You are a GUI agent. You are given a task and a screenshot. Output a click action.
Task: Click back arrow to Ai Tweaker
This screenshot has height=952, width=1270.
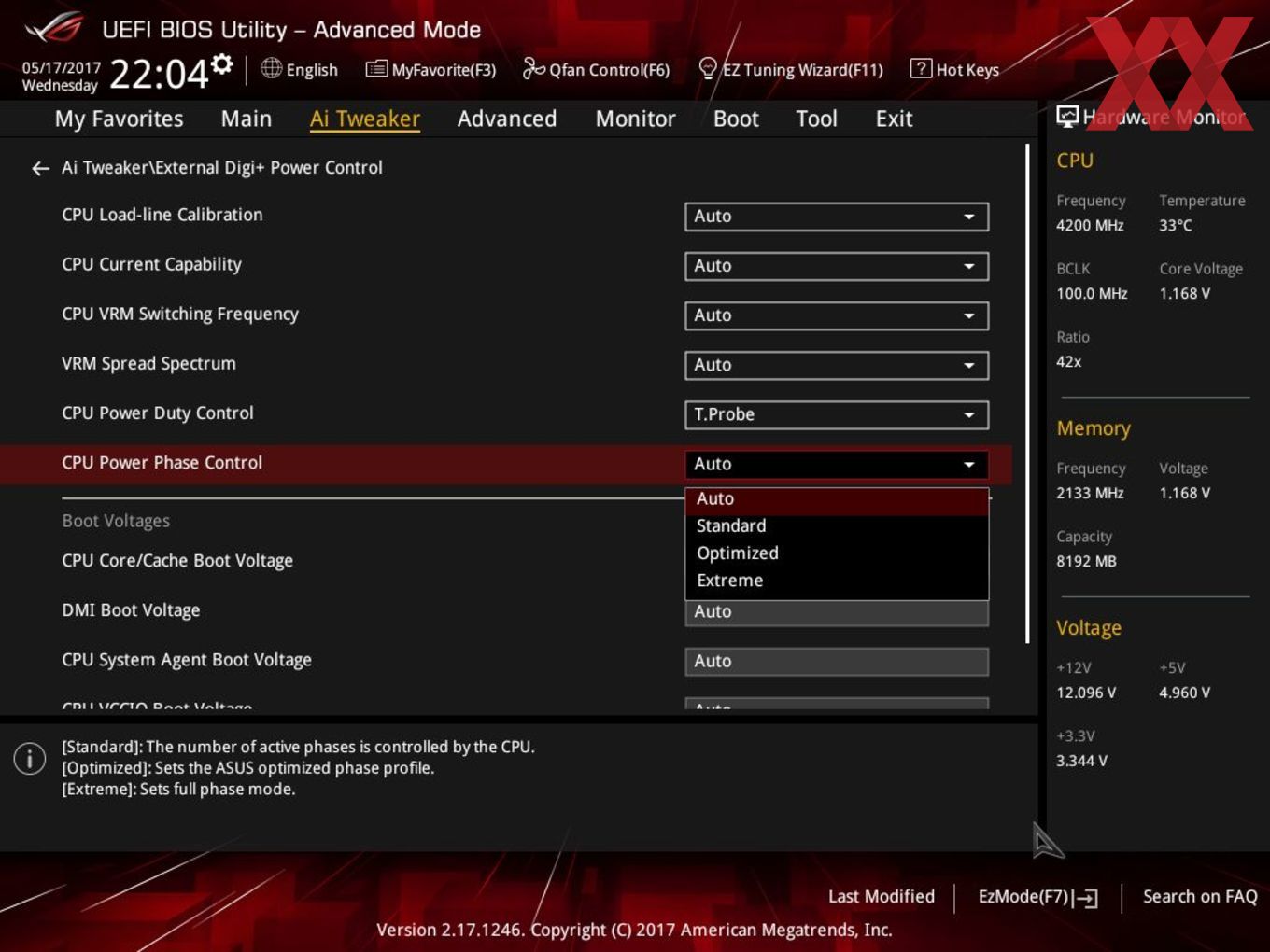(40, 168)
